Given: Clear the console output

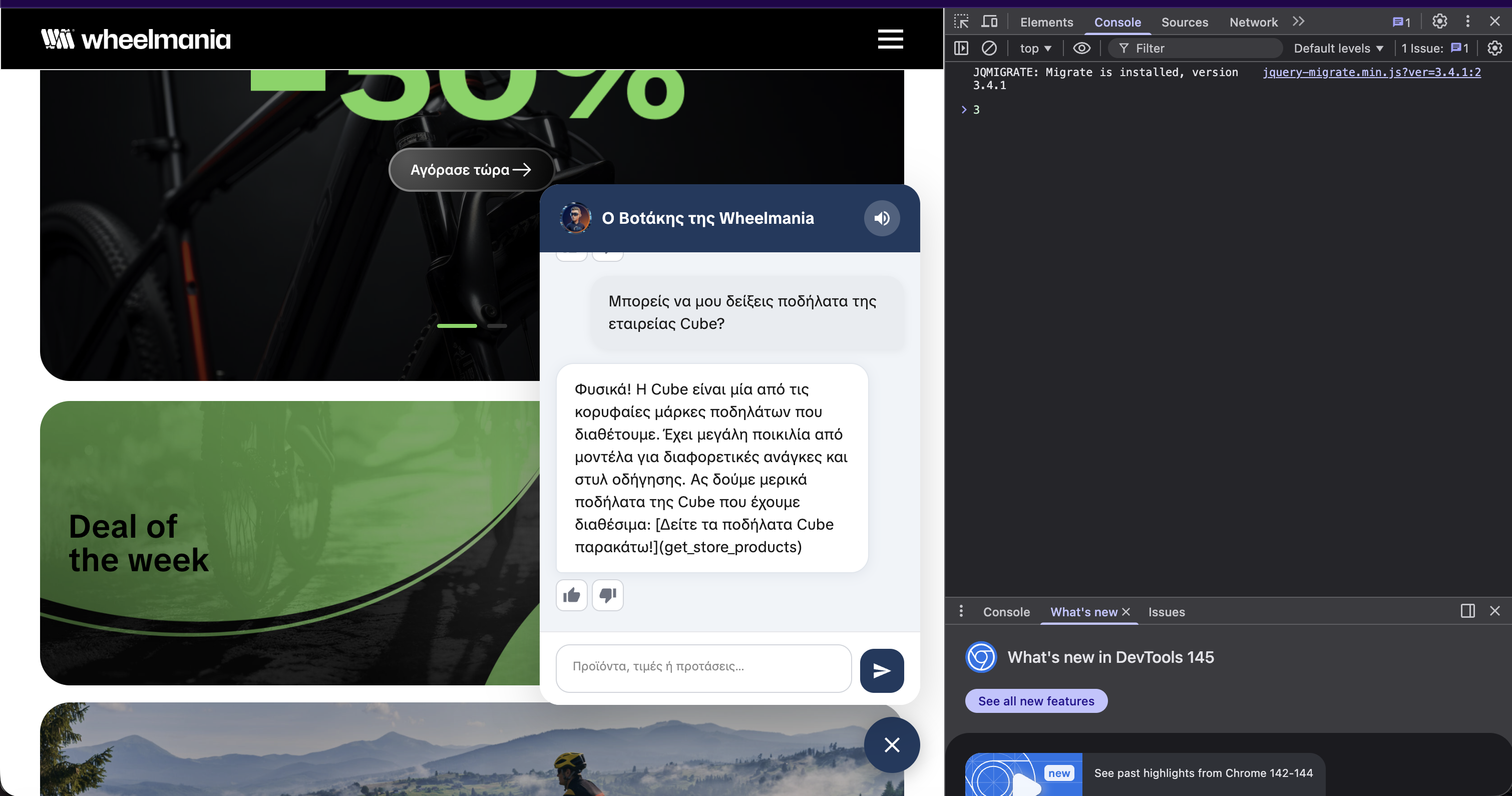Looking at the screenshot, I should [989, 48].
